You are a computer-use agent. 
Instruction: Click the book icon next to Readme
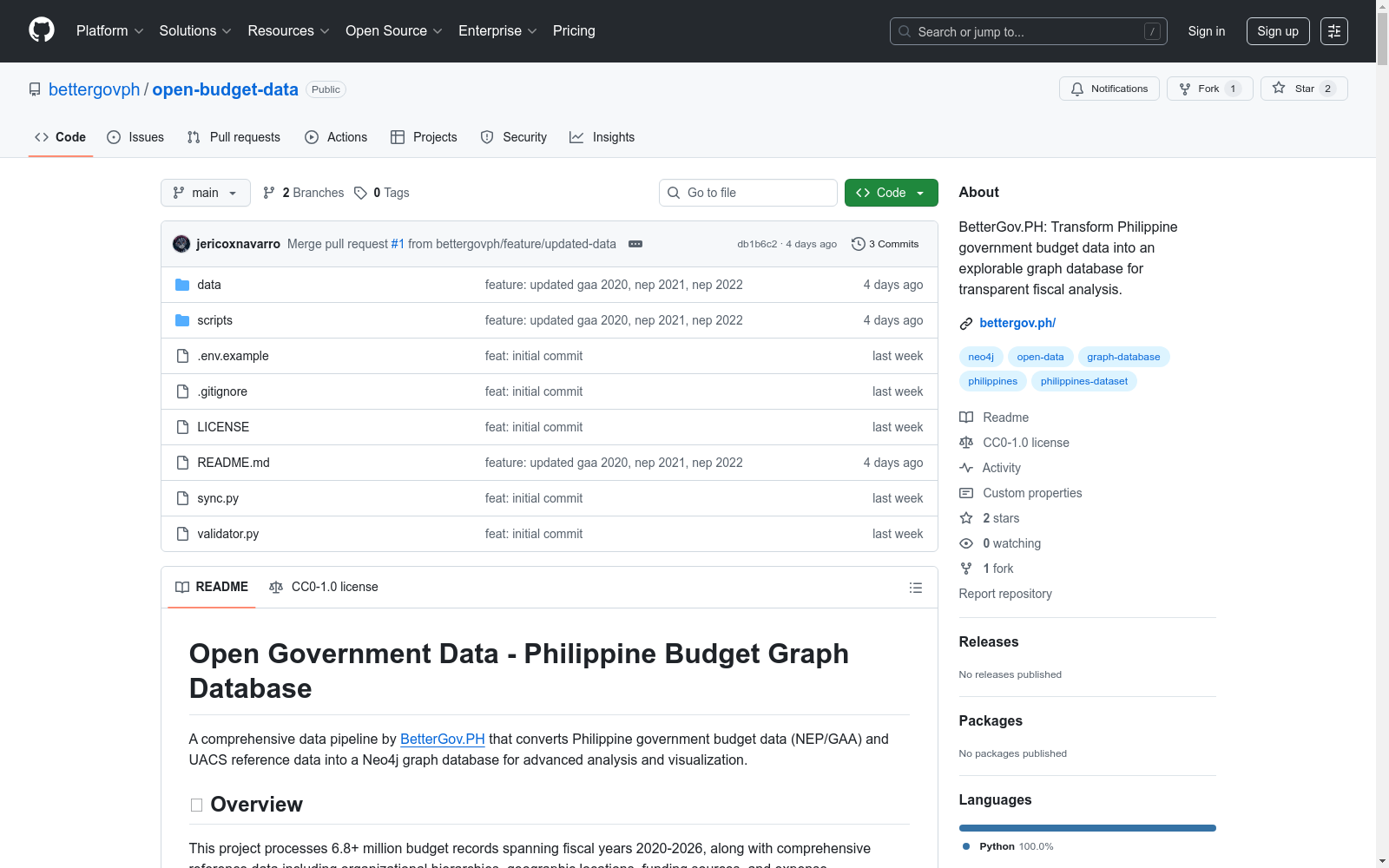(966, 418)
